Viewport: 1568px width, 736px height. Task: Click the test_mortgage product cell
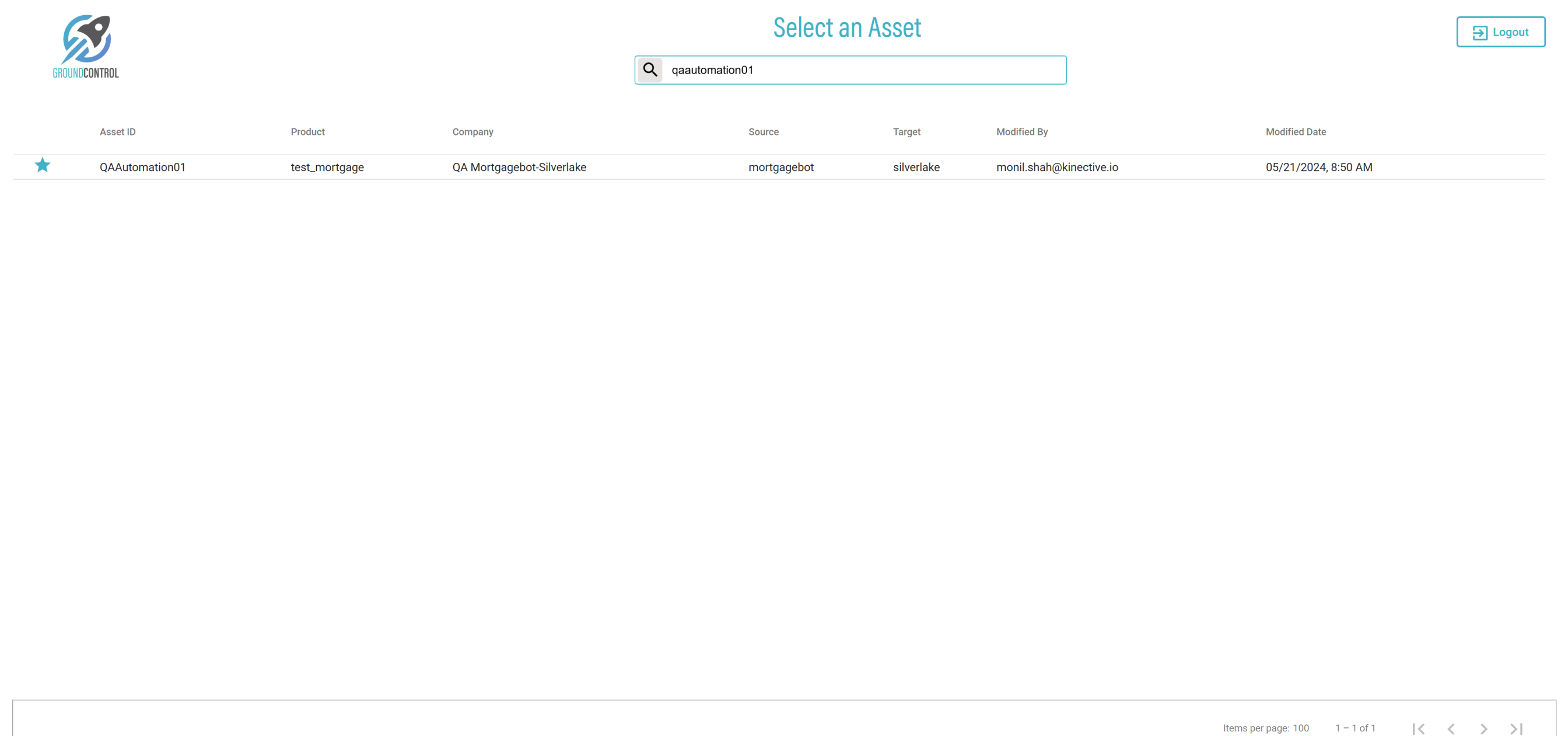tap(327, 167)
